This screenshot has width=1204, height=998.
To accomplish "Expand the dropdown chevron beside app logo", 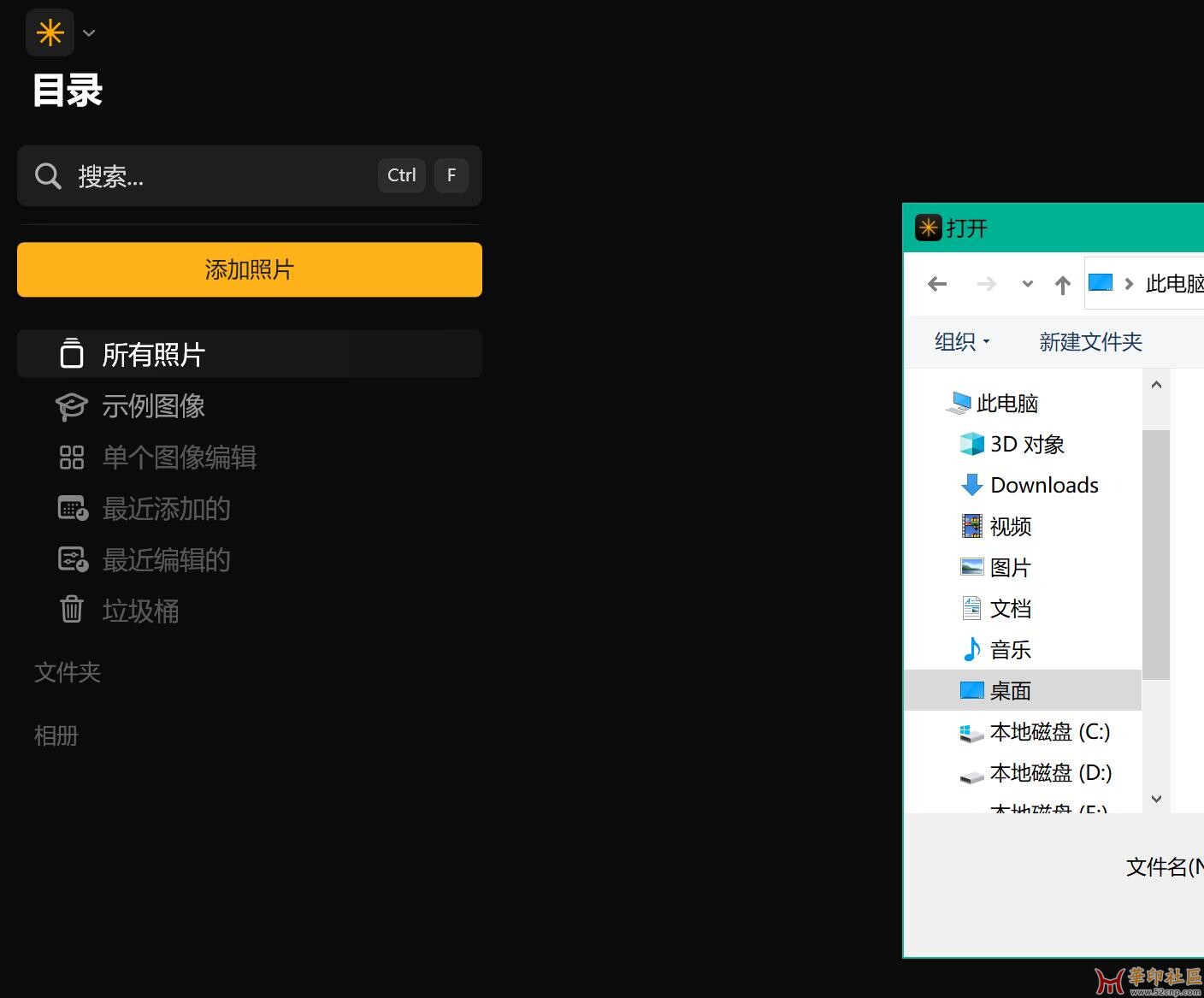I will pyautogui.click(x=89, y=33).
